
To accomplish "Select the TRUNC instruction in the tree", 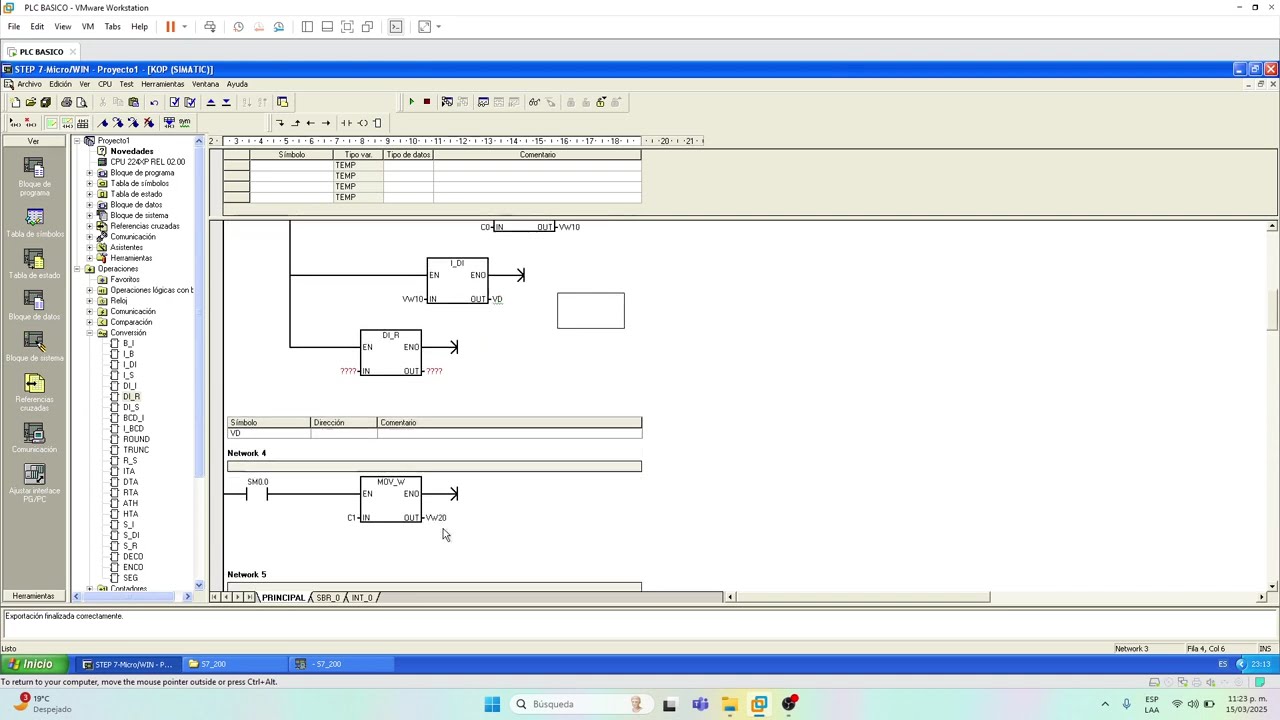I will [x=136, y=450].
